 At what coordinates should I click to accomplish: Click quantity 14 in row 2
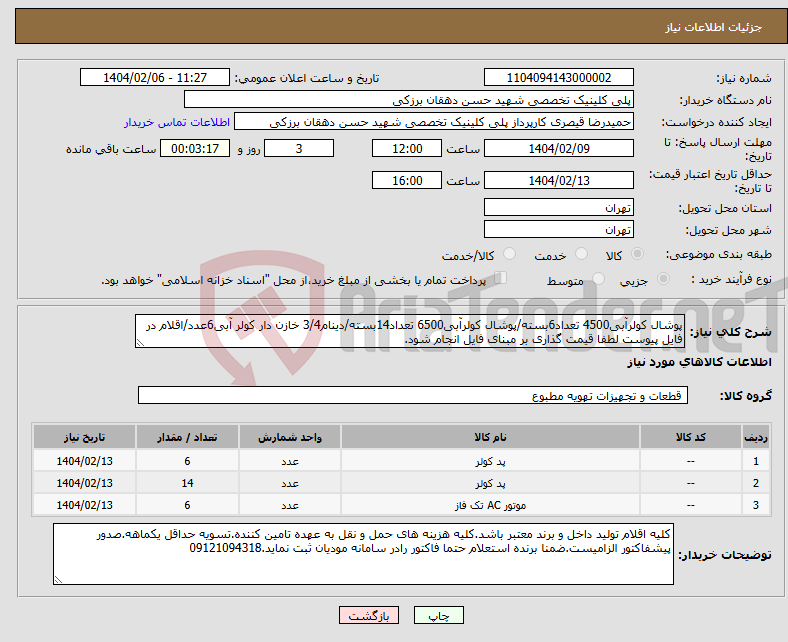[187, 483]
